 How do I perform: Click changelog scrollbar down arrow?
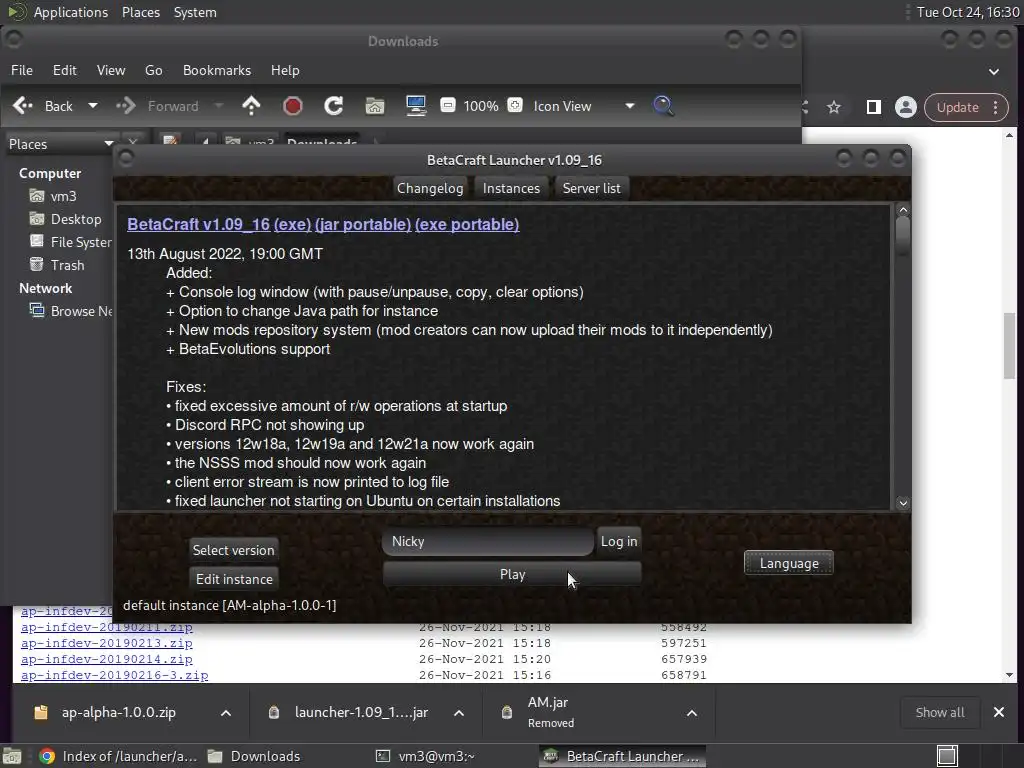pos(903,503)
